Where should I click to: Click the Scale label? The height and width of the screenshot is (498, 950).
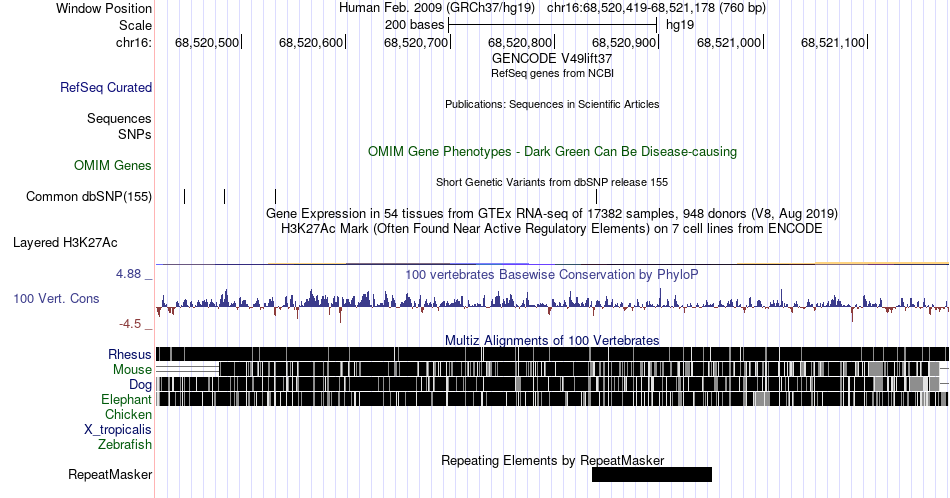tap(135, 25)
